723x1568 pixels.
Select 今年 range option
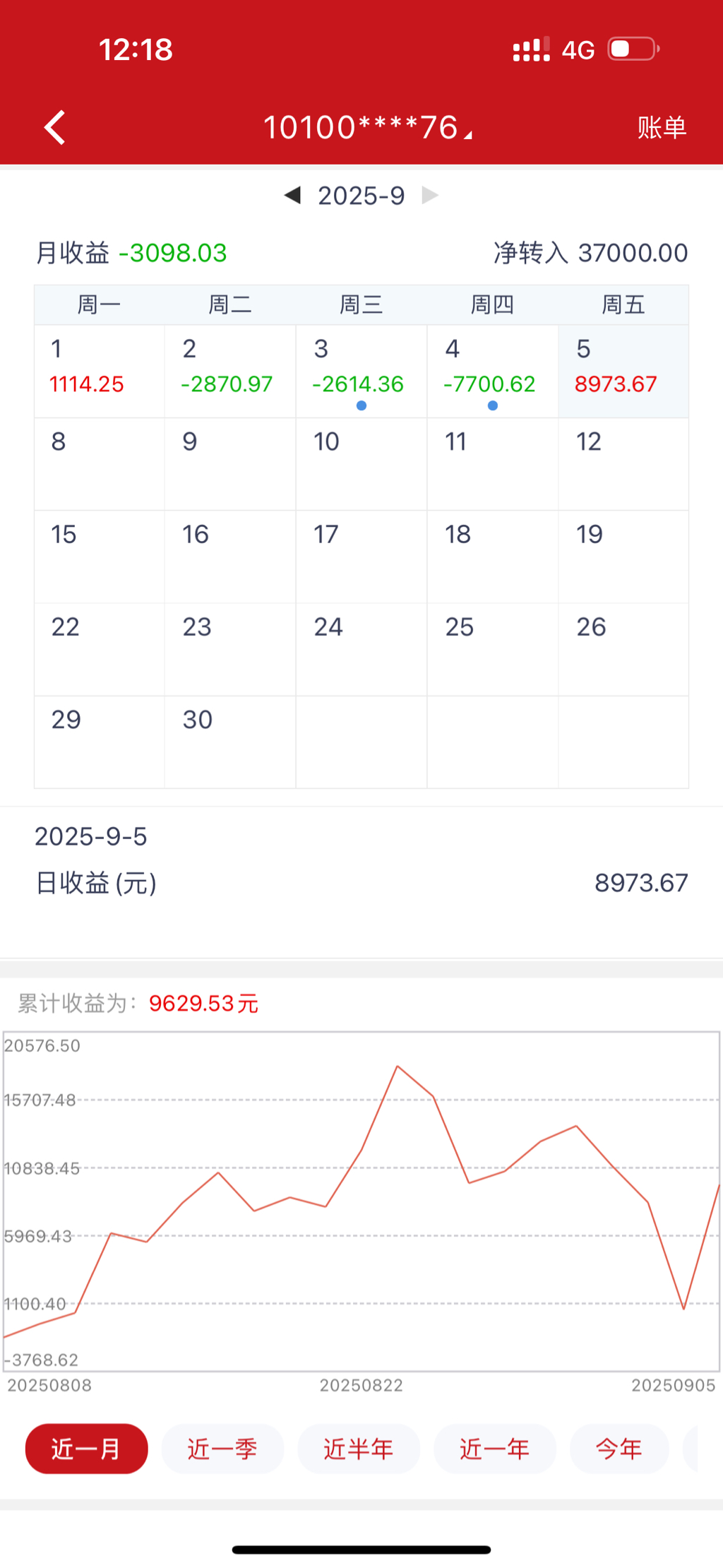tap(619, 1449)
